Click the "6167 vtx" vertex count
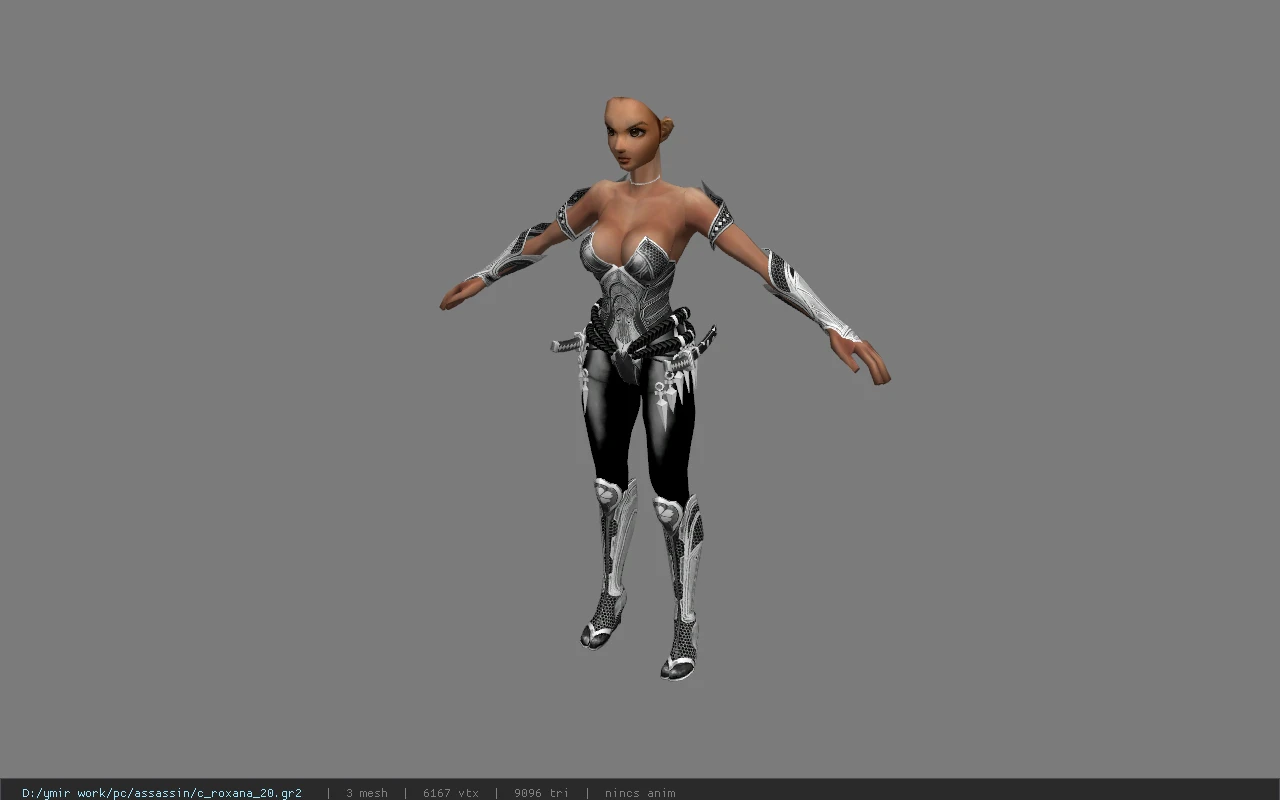Image resolution: width=1280 pixels, height=800 pixels. [451, 793]
